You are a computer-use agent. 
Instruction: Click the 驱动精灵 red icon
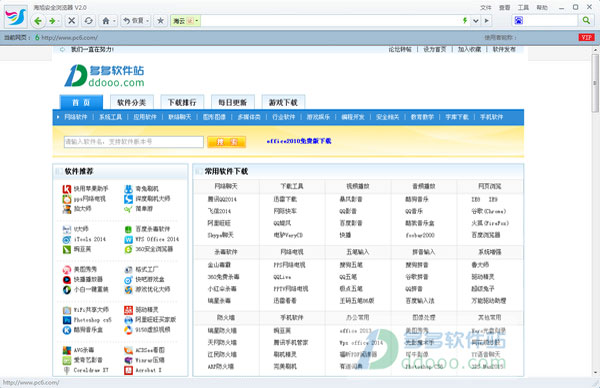(129, 310)
